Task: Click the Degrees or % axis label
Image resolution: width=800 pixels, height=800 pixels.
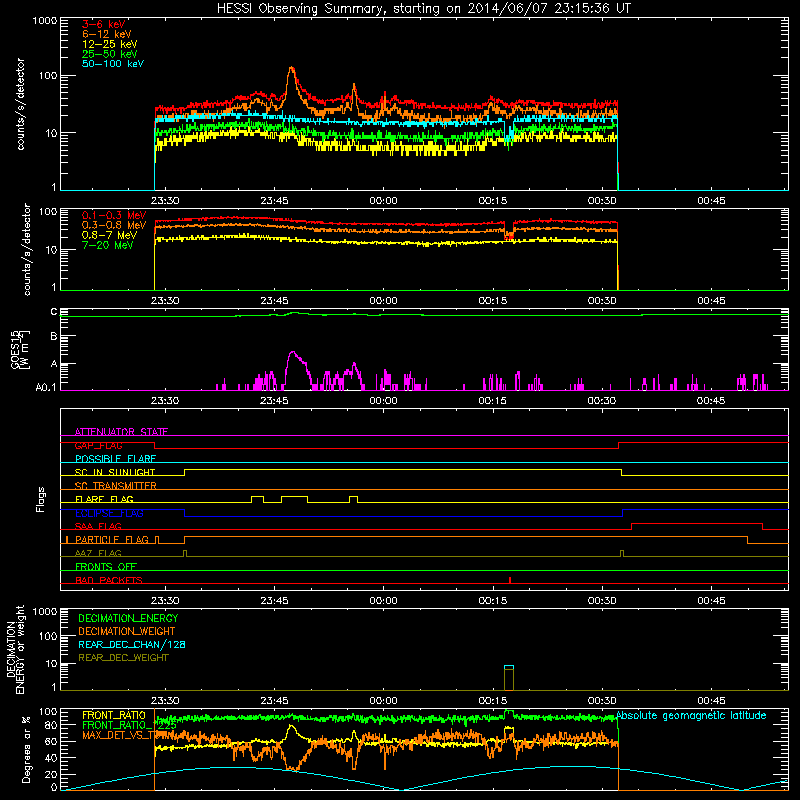Action: point(26,750)
